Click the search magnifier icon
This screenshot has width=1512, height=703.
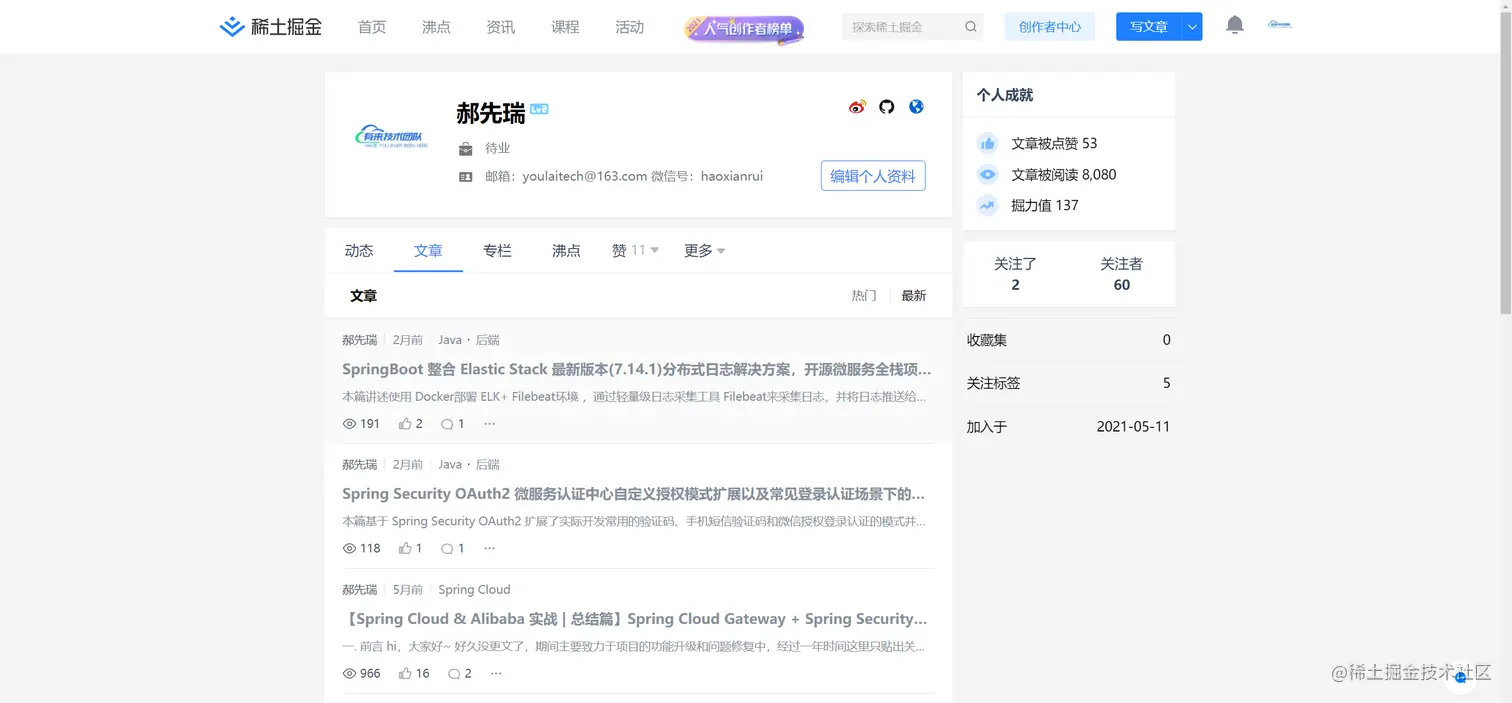tap(970, 27)
